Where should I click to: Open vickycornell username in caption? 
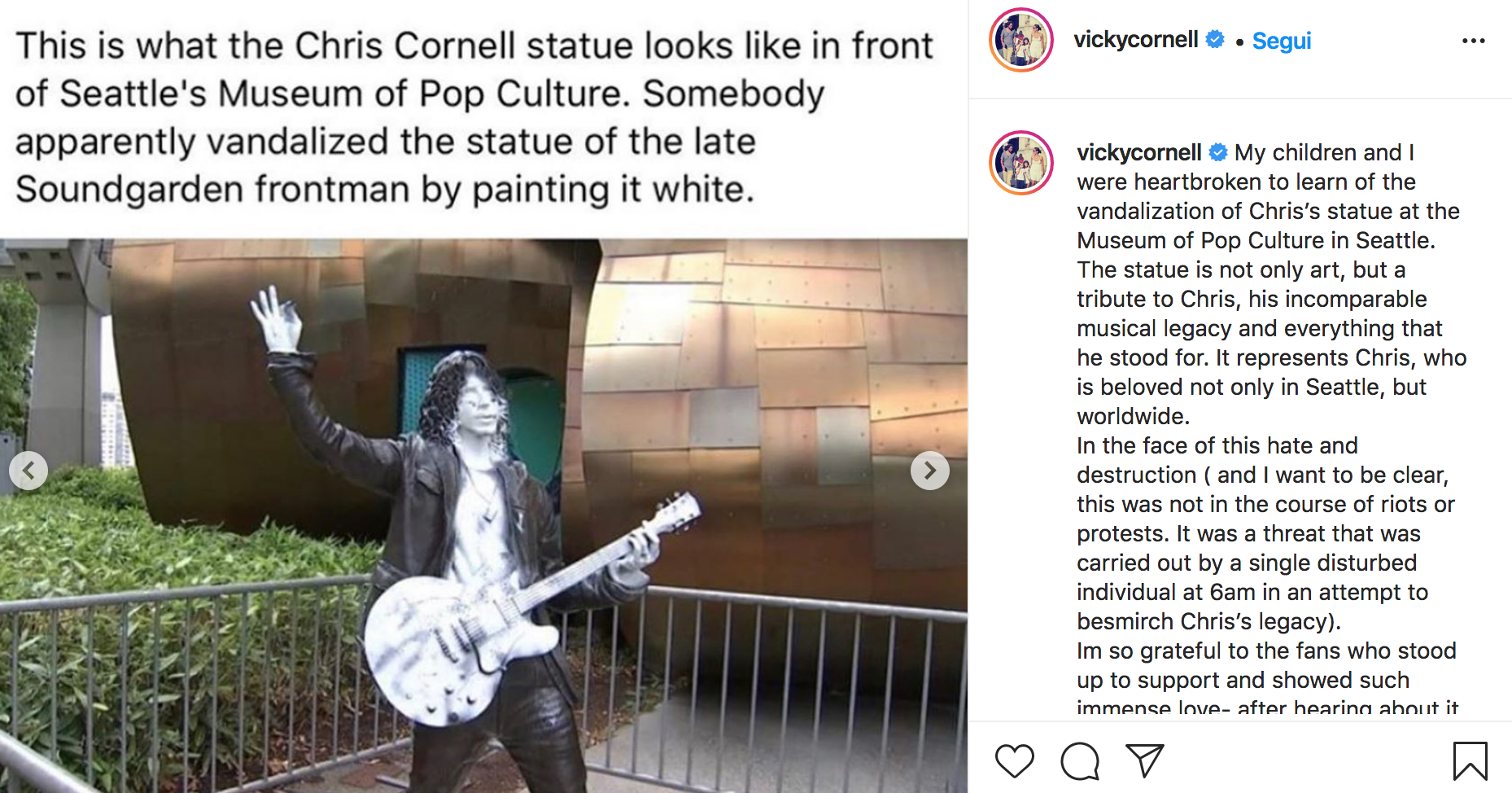point(1138,152)
